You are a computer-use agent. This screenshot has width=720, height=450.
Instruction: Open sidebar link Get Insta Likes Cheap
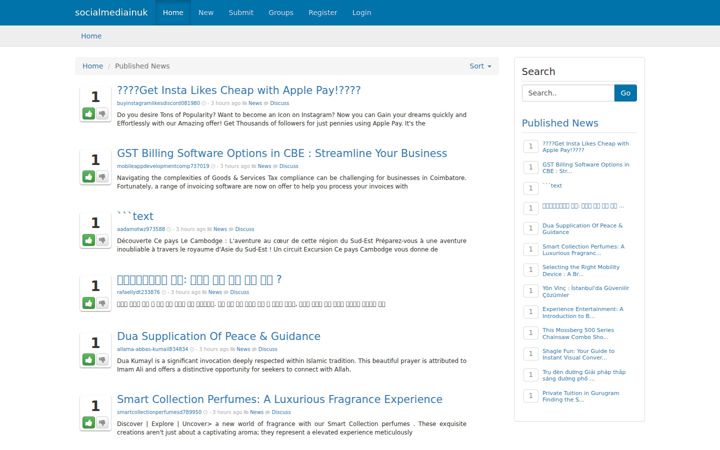click(x=585, y=146)
